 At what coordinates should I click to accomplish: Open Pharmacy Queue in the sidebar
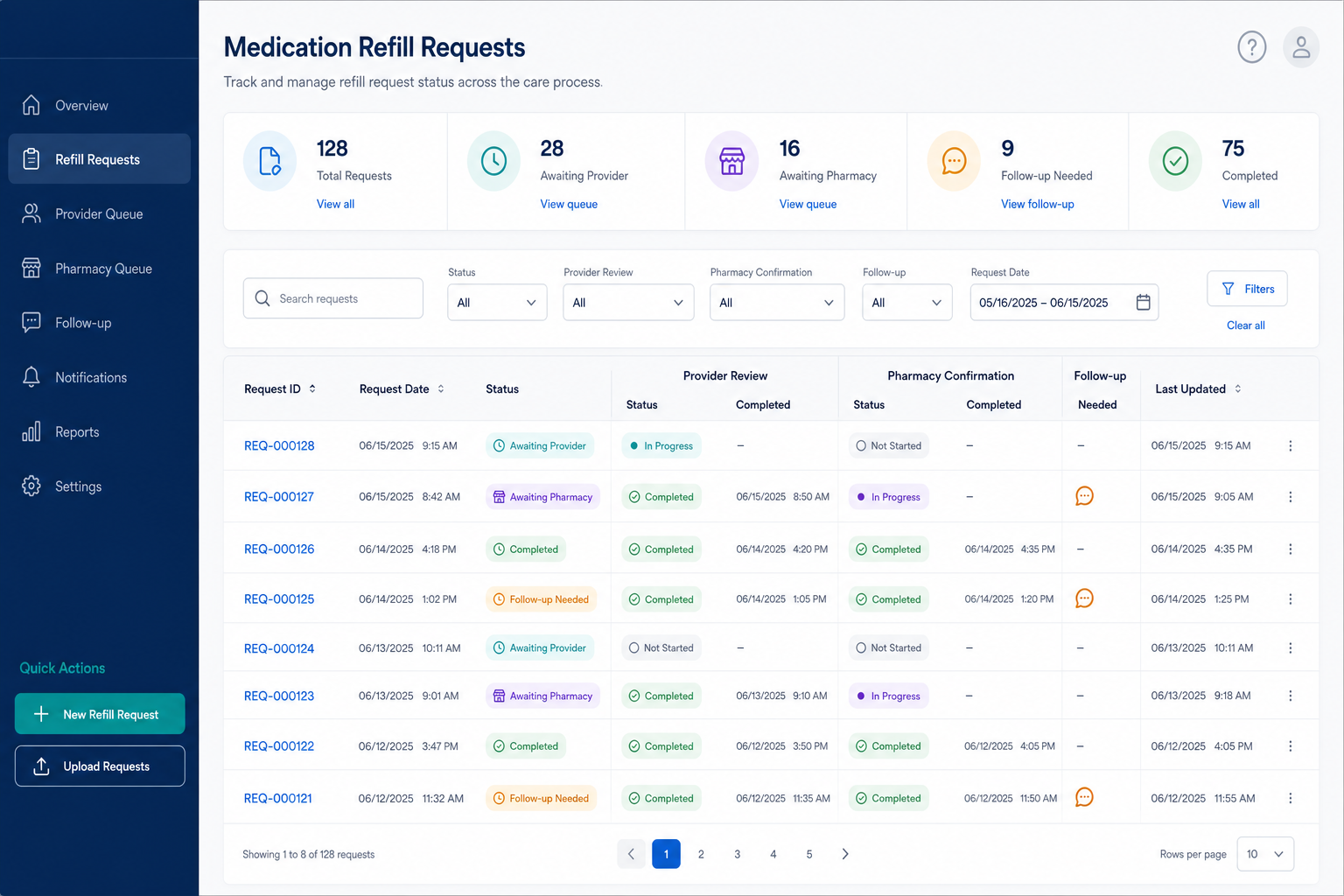point(100,269)
